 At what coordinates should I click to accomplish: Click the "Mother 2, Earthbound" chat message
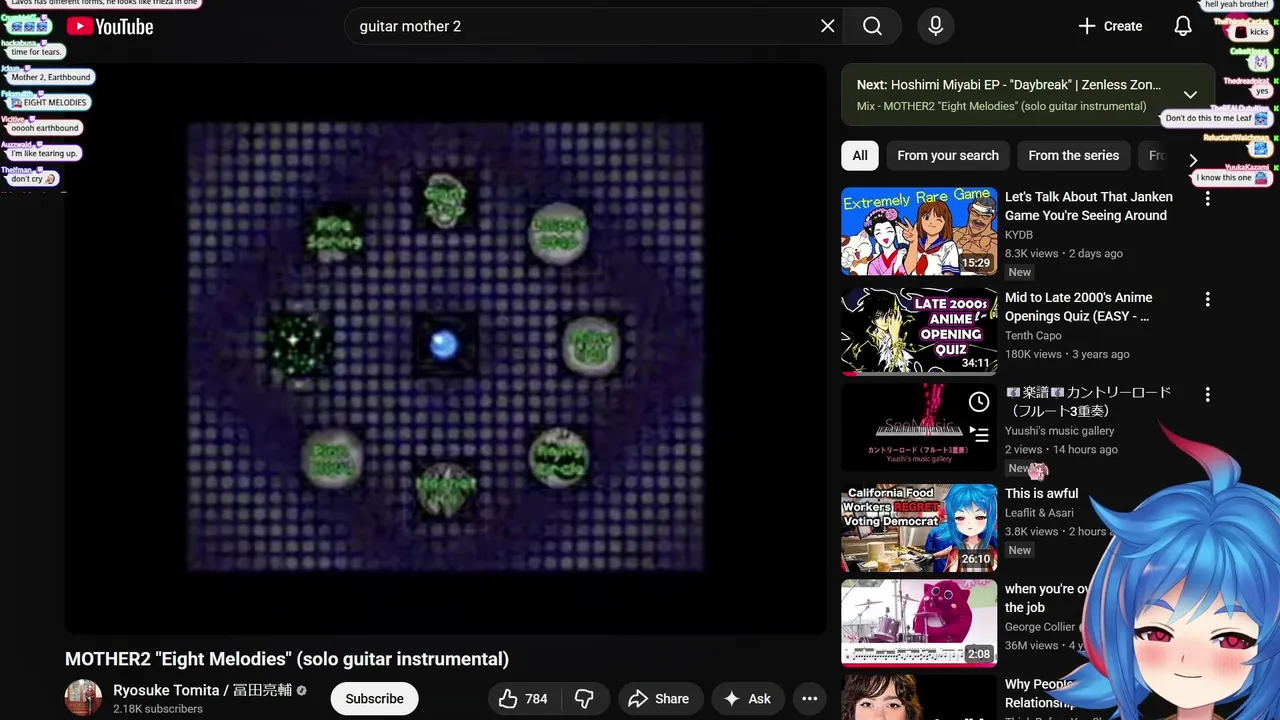point(51,77)
